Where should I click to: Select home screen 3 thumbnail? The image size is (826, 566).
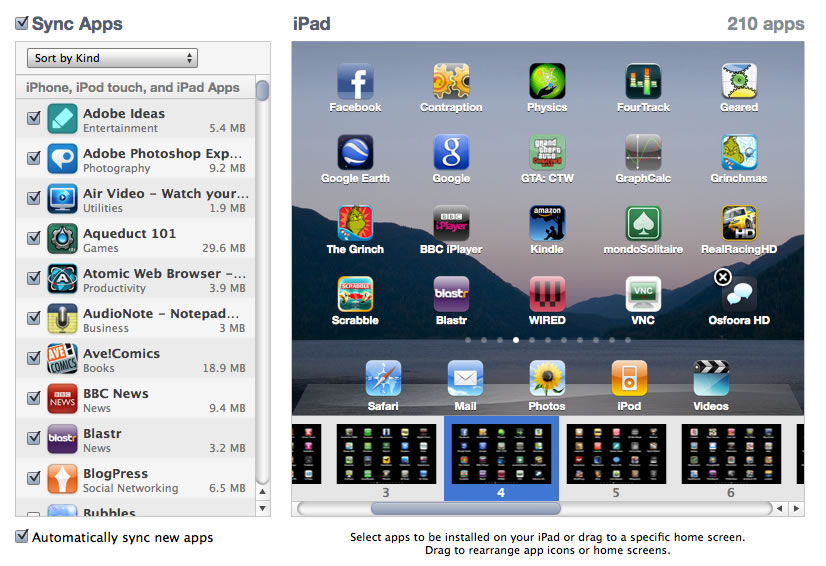386,454
